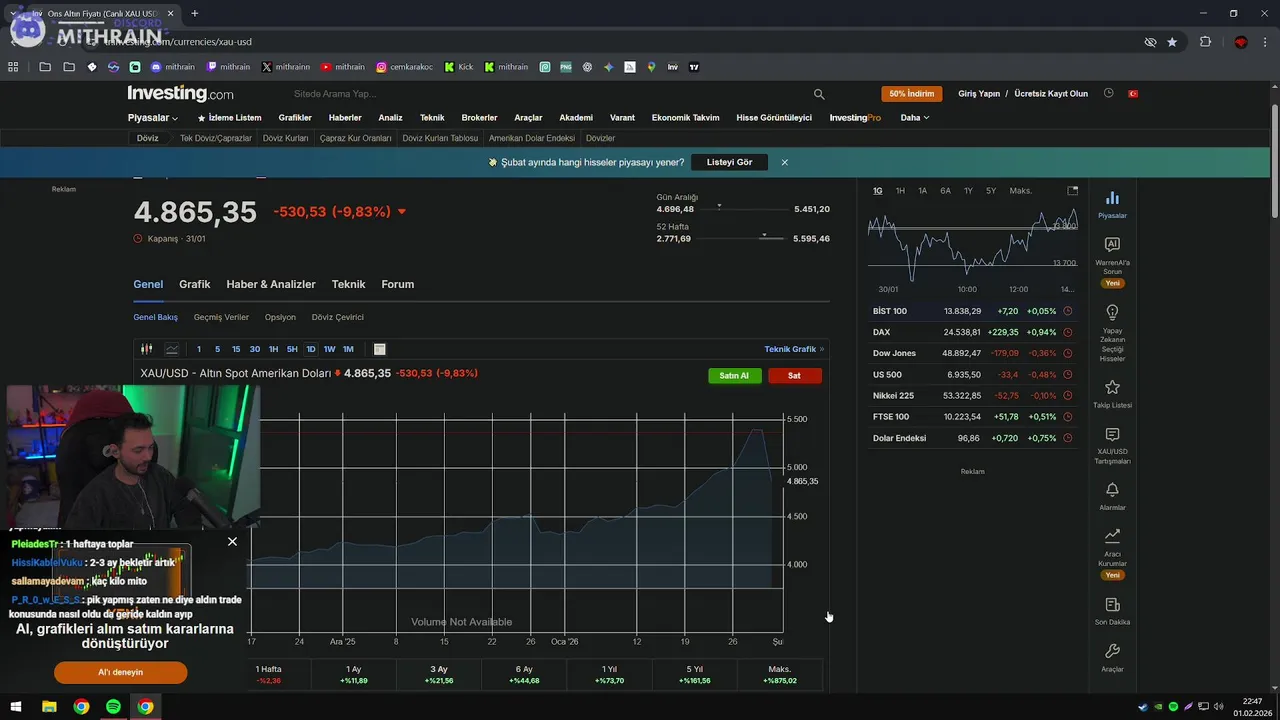The width and height of the screenshot is (1280, 720).
Task: Select the 6 Ay performance period
Action: point(524,674)
